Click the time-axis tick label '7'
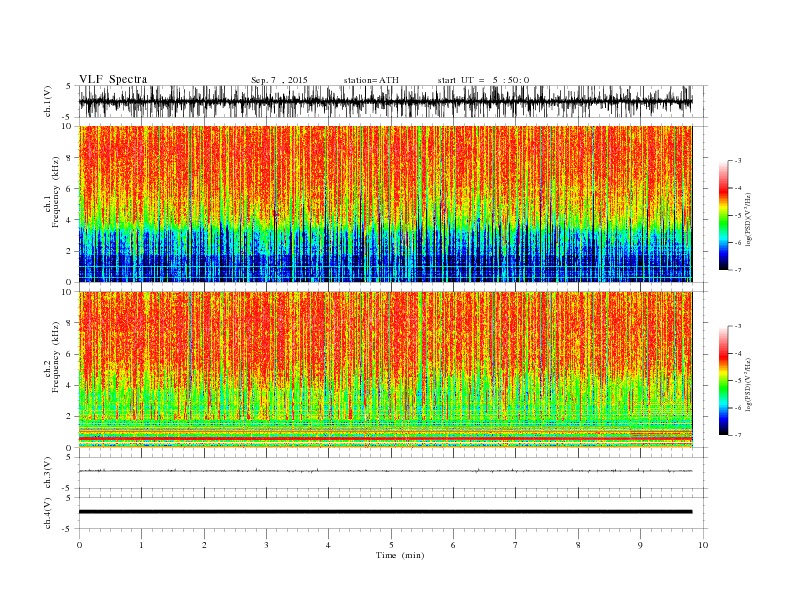Screen dimensions: 792x612 coord(516,545)
